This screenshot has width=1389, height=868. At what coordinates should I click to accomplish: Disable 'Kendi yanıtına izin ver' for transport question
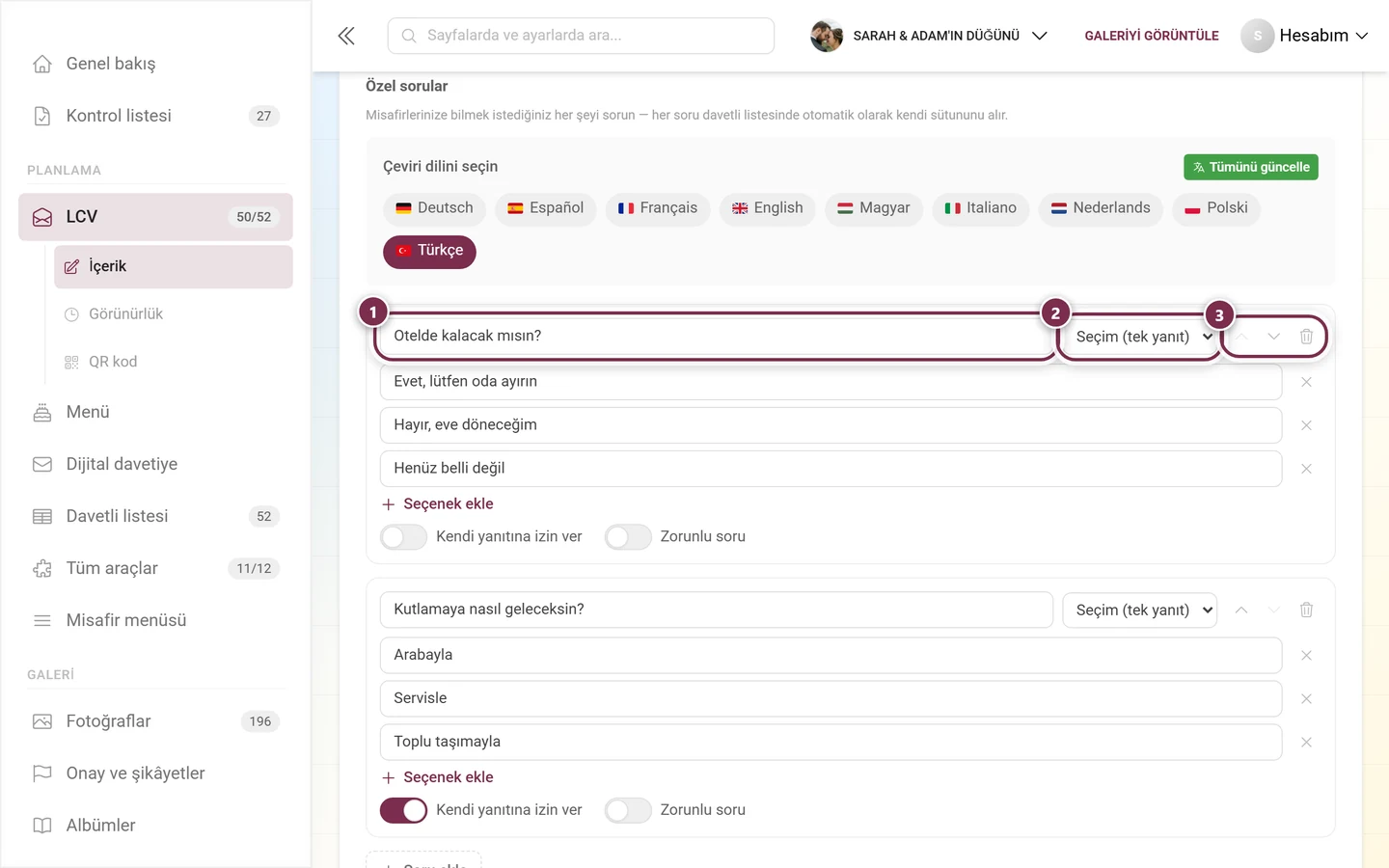point(403,810)
